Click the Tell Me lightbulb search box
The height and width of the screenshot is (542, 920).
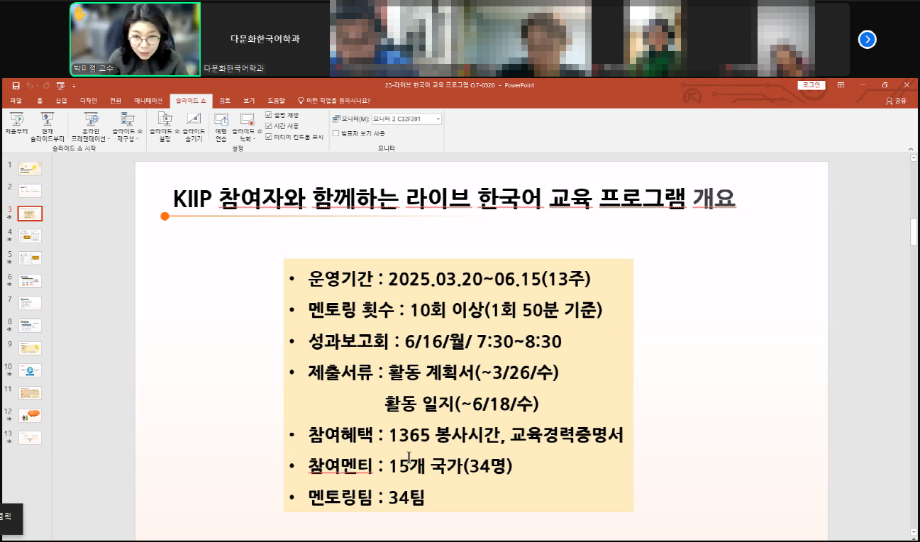coord(334,101)
